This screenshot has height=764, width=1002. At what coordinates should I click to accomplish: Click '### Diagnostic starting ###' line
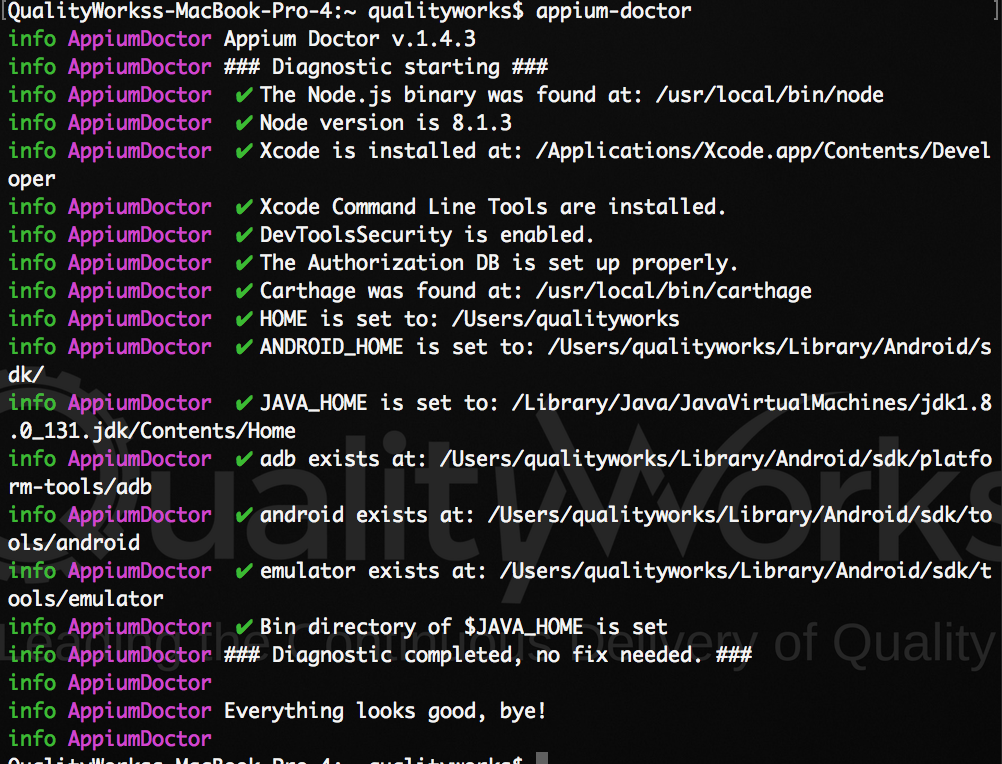[x=385, y=67]
